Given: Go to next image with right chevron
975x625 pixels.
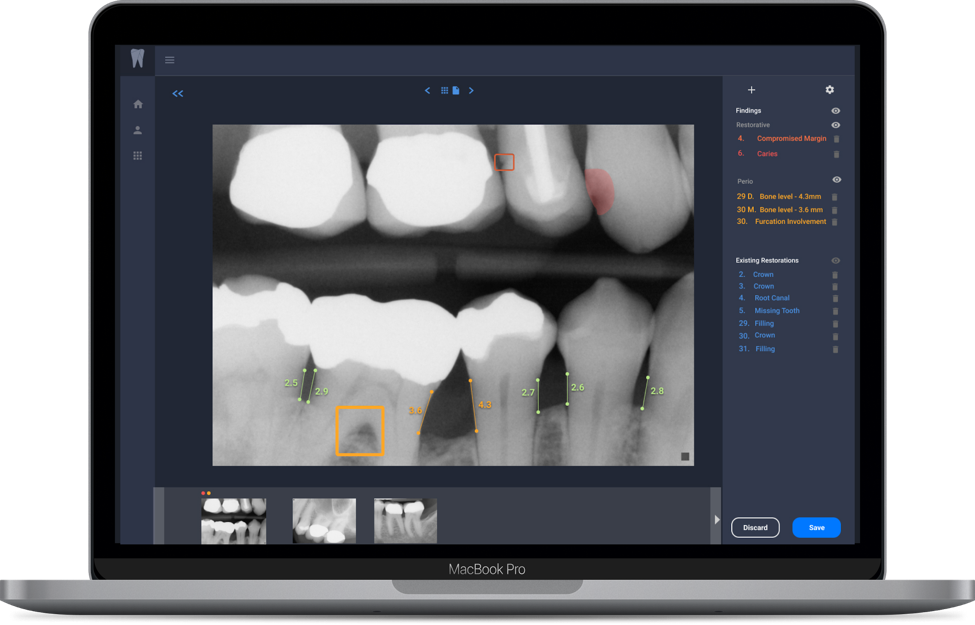Looking at the screenshot, I should 471,91.
